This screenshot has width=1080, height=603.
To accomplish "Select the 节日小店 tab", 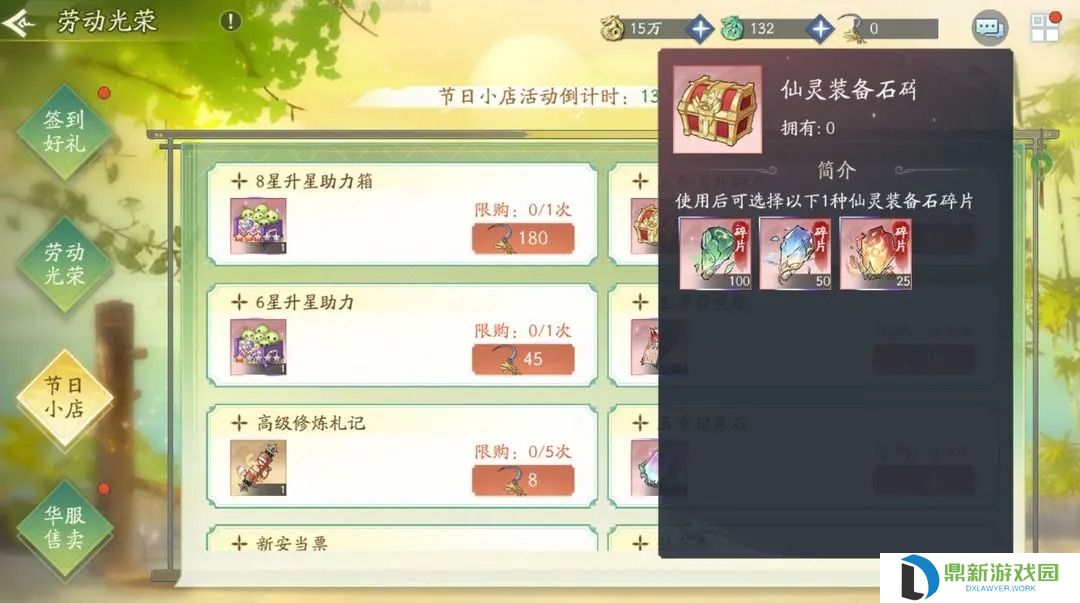I will pos(65,397).
